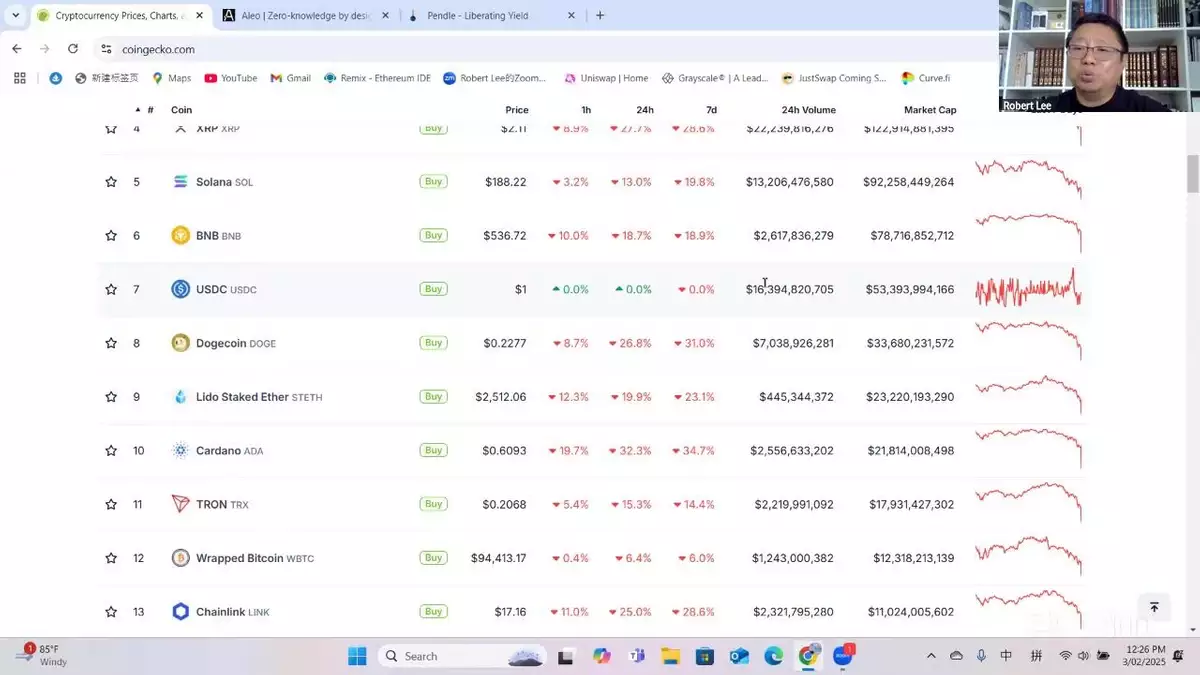
Task: Go back using the browser back arrow
Action: click(17, 49)
